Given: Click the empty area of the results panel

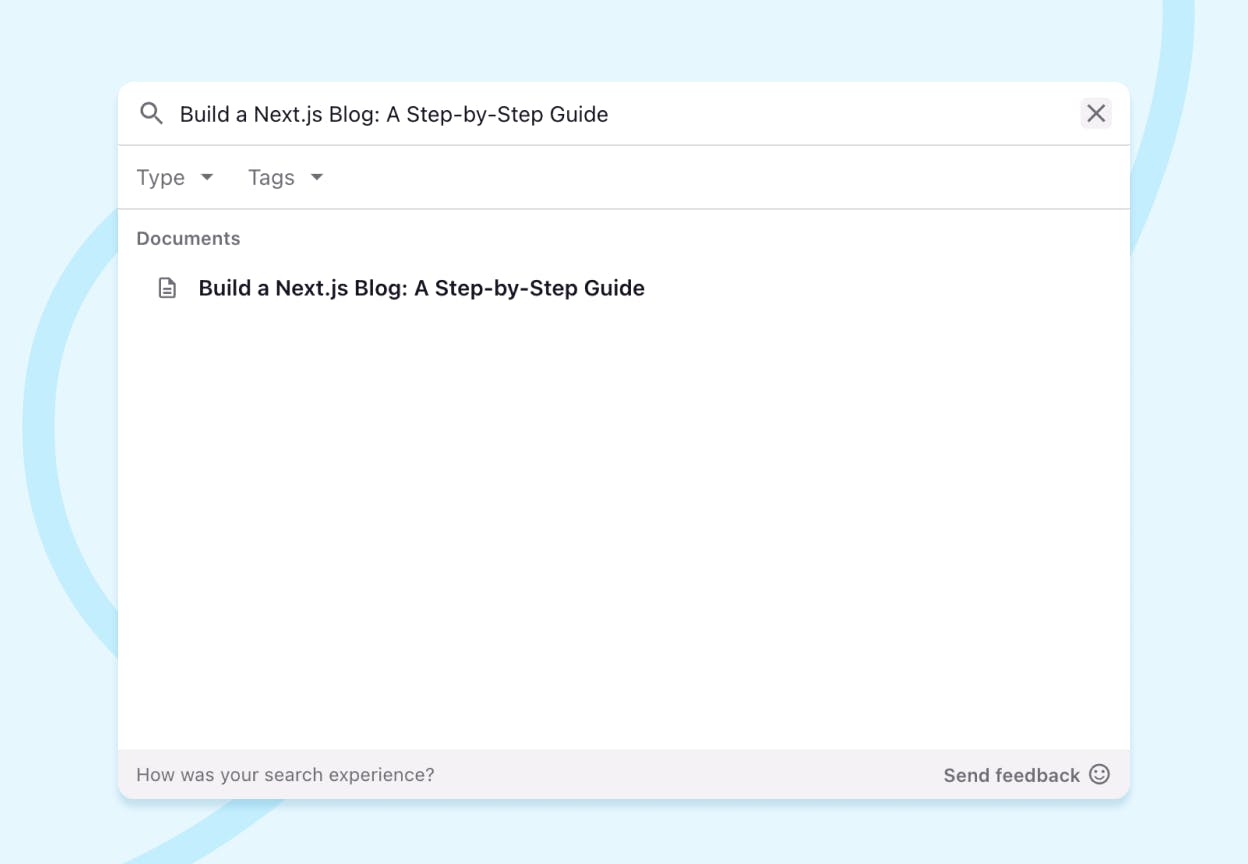Looking at the screenshot, I should click(624, 520).
